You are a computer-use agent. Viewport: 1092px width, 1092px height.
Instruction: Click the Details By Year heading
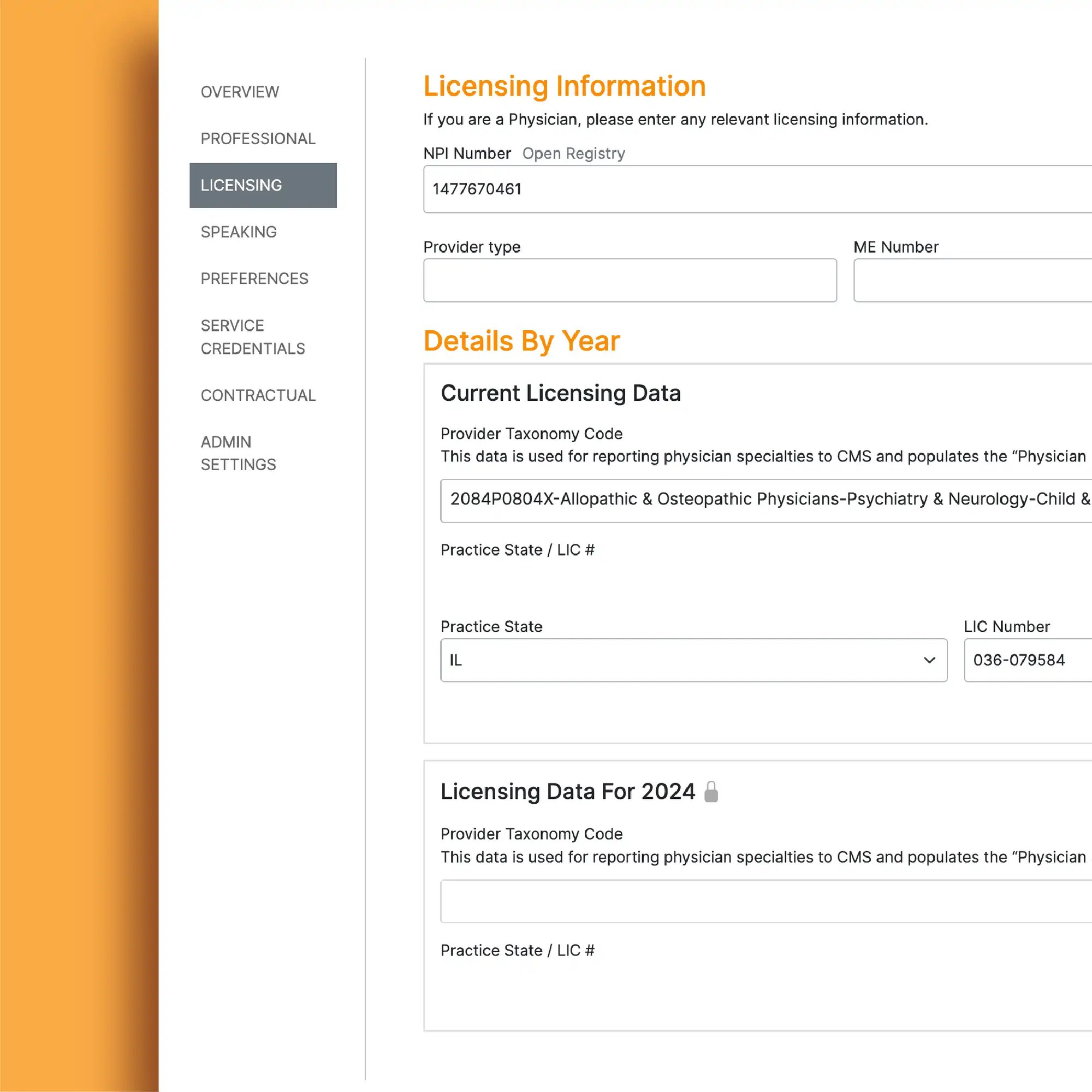(521, 340)
